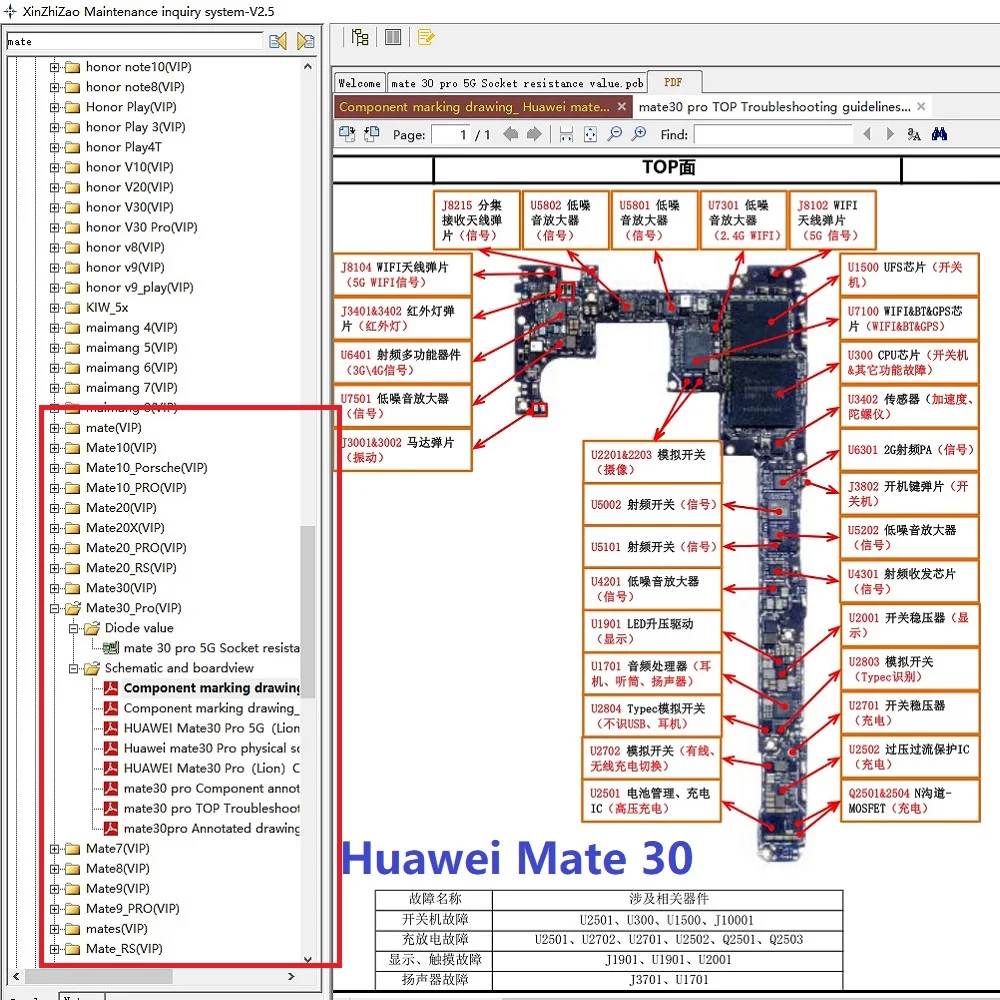Screen dimensions: 1000x1000
Task: Click the search-next icon beside the search box
Action: click(x=305, y=41)
